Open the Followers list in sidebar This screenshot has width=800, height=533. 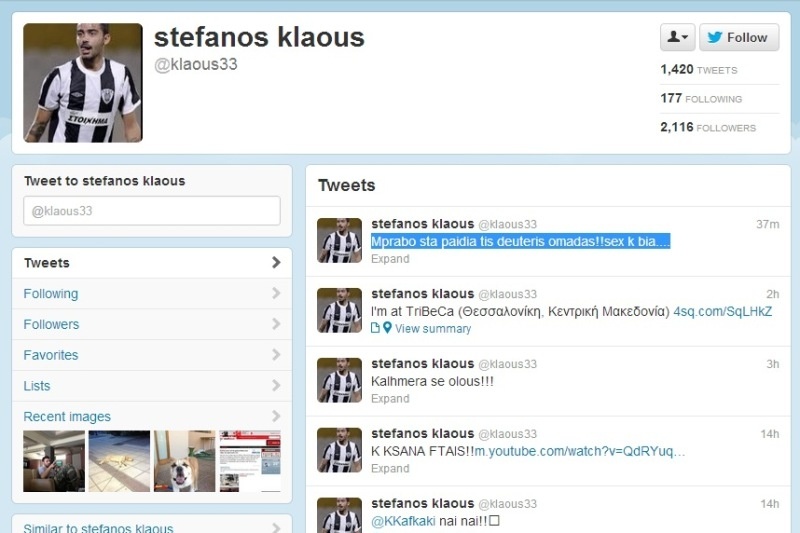click(x=152, y=324)
